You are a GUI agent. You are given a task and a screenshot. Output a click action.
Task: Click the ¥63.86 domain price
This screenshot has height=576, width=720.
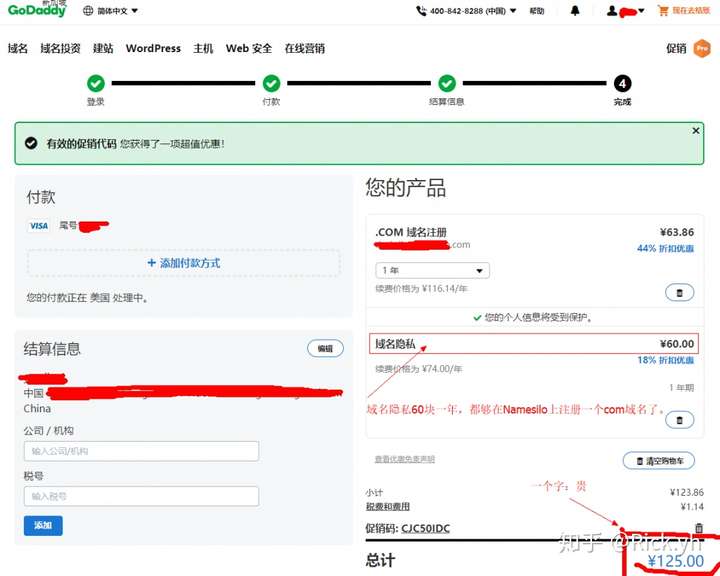coord(677,232)
